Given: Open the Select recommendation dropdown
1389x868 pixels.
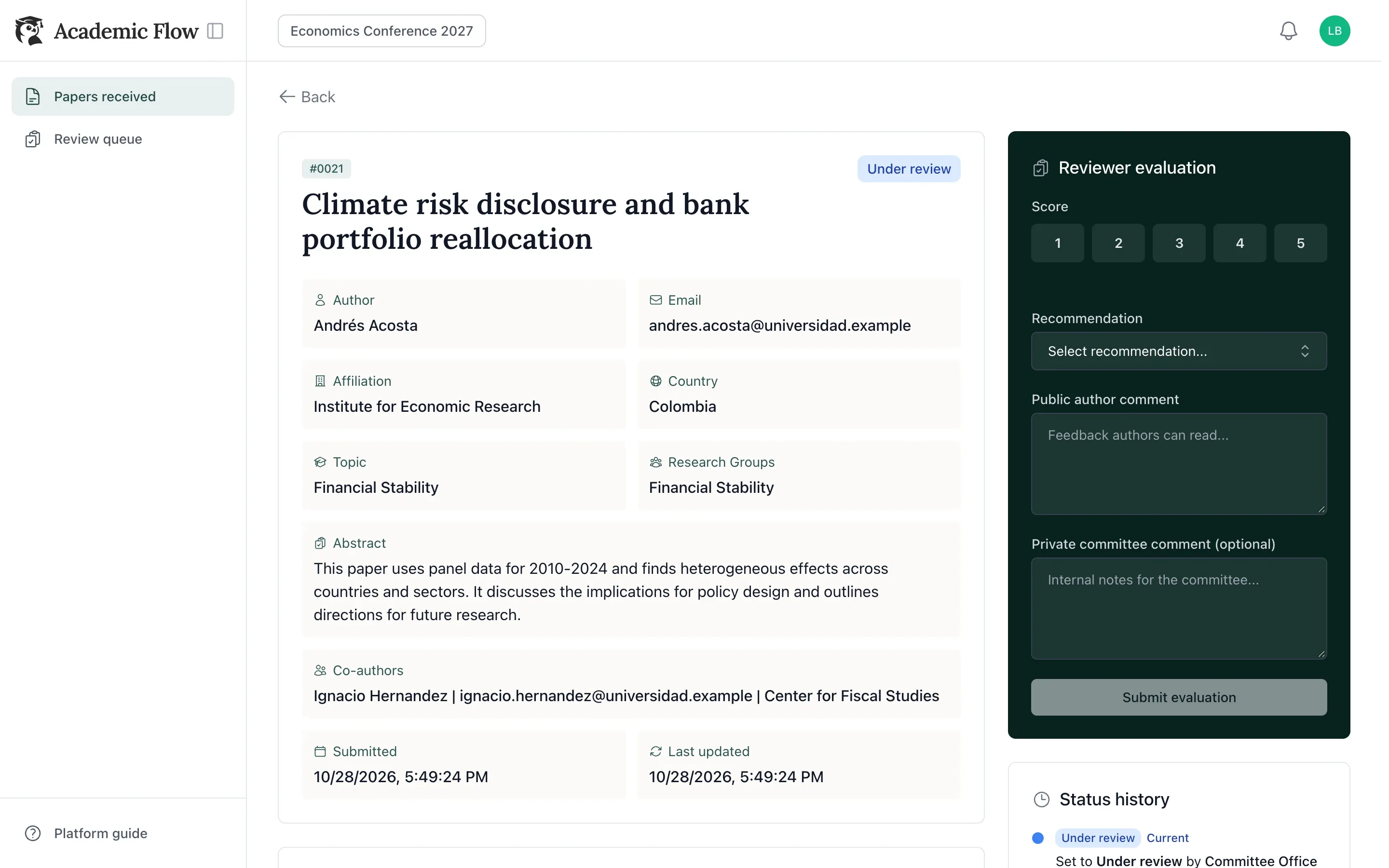Looking at the screenshot, I should [1179, 351].
